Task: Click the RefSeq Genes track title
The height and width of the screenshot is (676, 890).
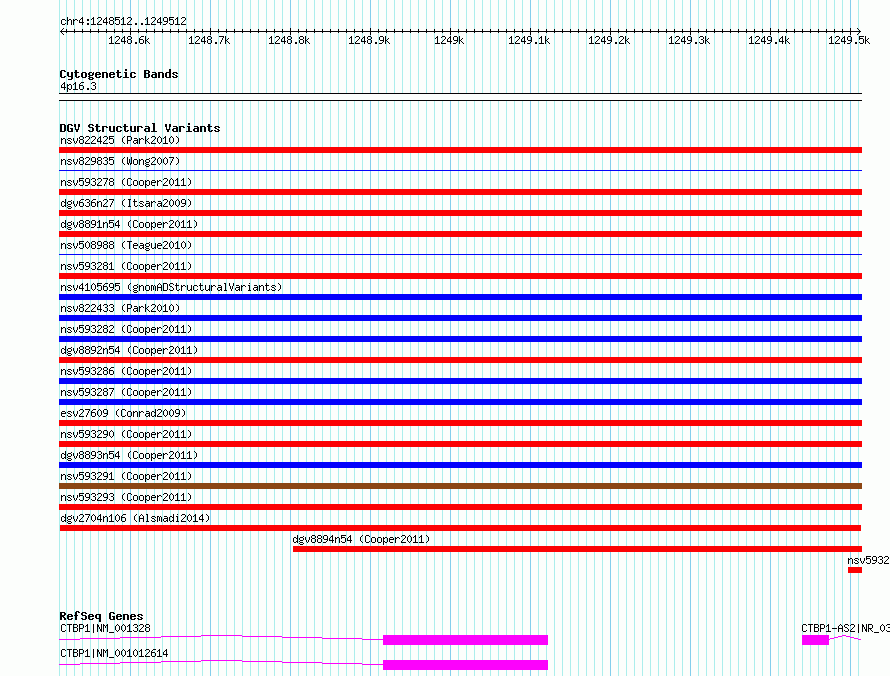Action: tap(101, 616)
